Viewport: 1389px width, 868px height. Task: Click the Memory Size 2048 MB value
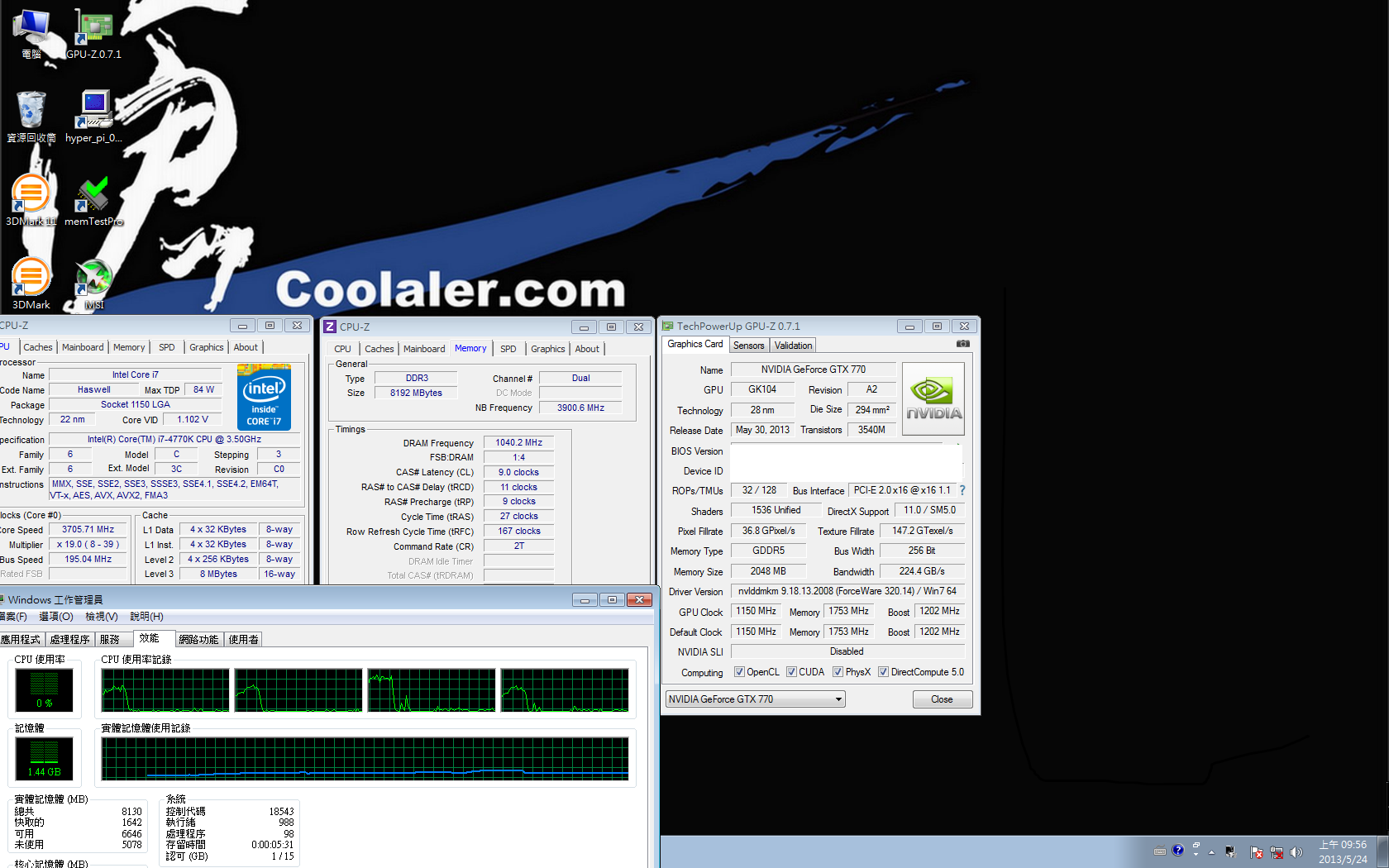pos(768,571)
